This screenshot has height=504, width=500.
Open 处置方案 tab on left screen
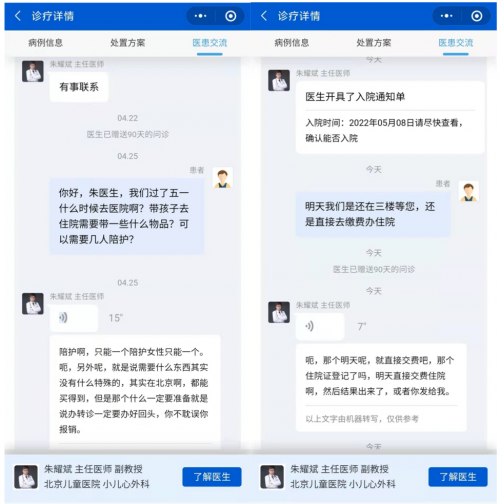(x=128, y=43)
